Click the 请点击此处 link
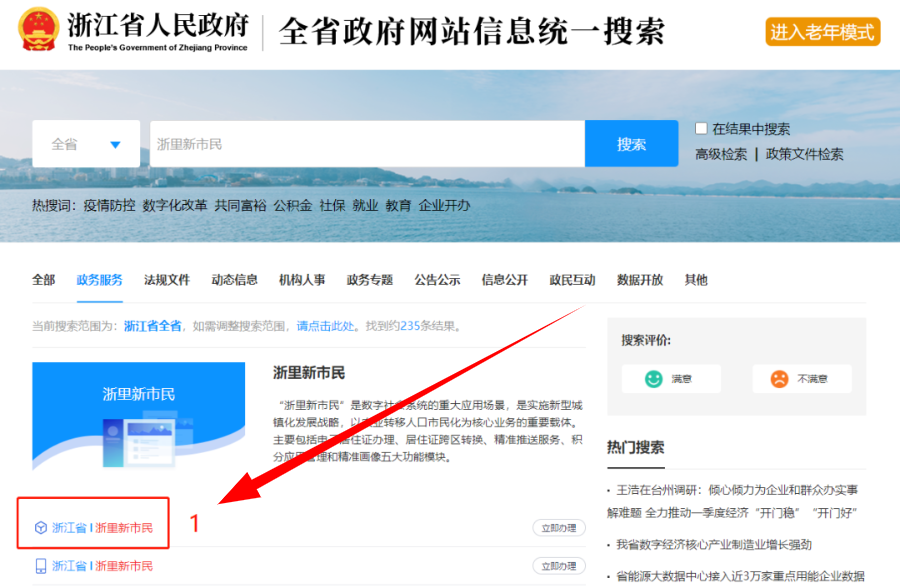Image resolution: width=900 pixels, height=588 pixels. 325,326
